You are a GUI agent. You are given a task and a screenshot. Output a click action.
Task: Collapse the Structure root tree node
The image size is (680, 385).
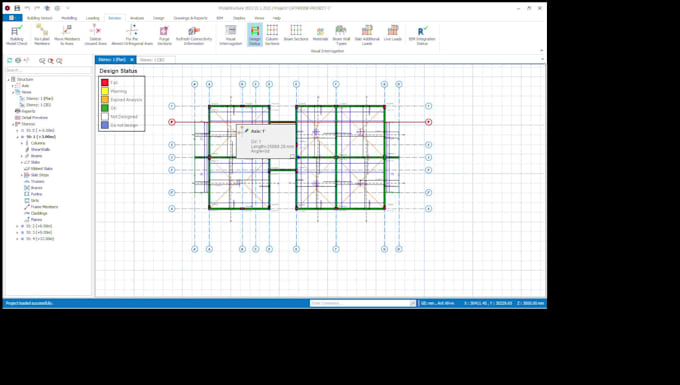click(8, 79)
